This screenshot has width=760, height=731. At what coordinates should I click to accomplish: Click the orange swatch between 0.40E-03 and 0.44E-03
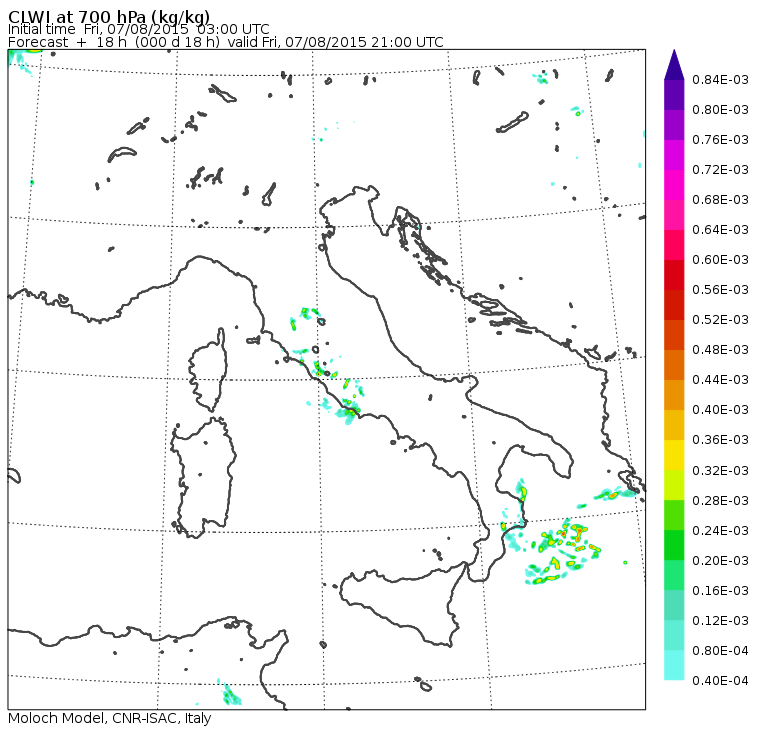point(674,395)
